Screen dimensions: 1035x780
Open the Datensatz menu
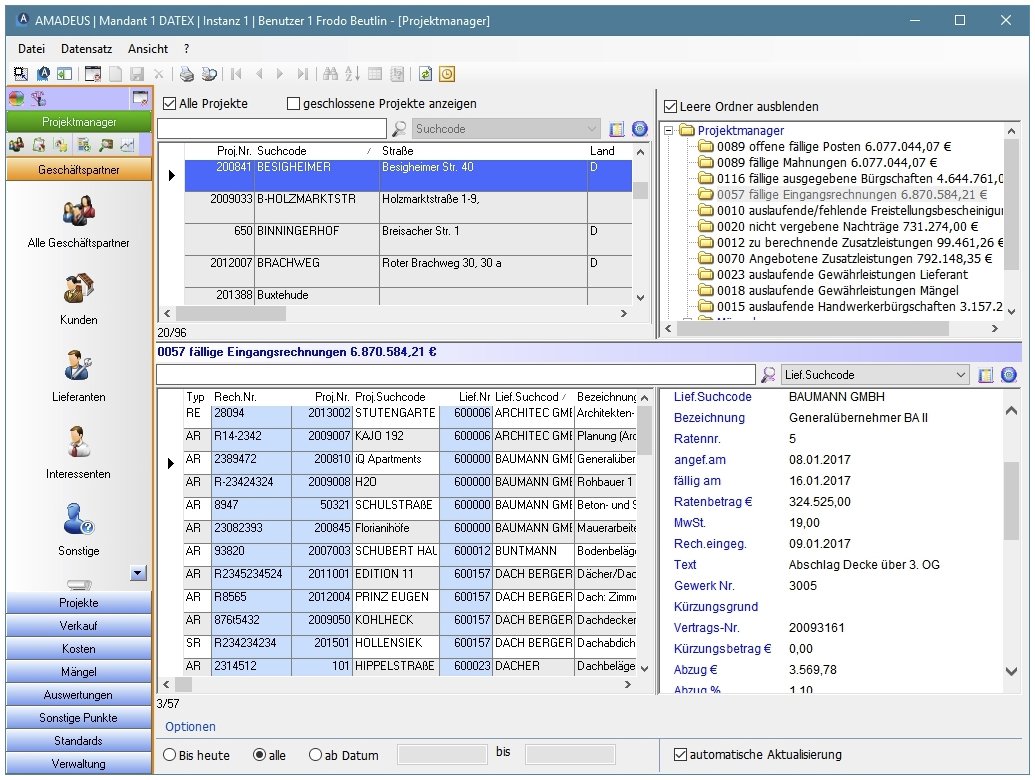pyautogui.click(x=86, y=48)
